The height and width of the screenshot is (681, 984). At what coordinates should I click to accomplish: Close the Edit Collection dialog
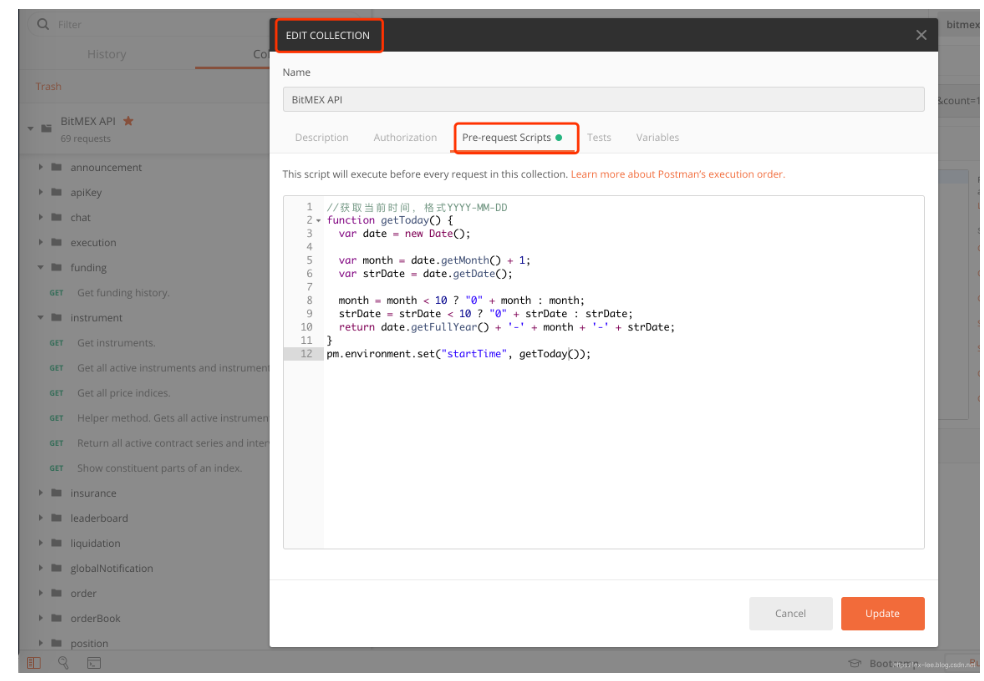click(921, 35)
